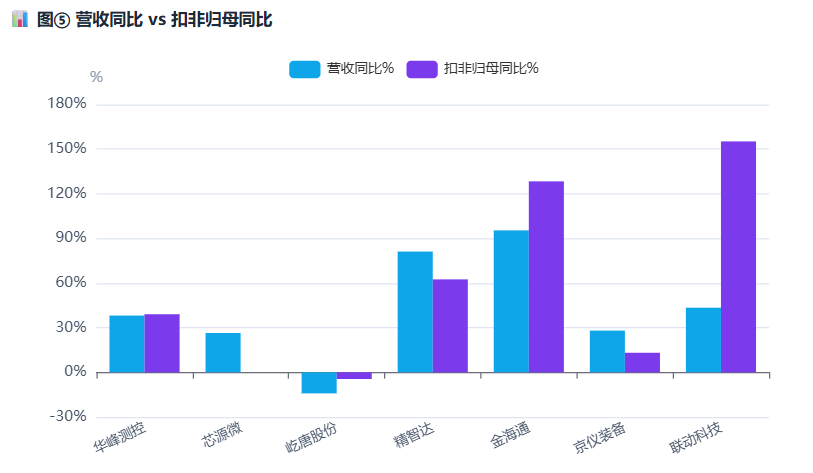The height and width of the screenshot is (473, 813).
Task: Select 京仪装备 purple bar
Action: [x=642, y=363]
